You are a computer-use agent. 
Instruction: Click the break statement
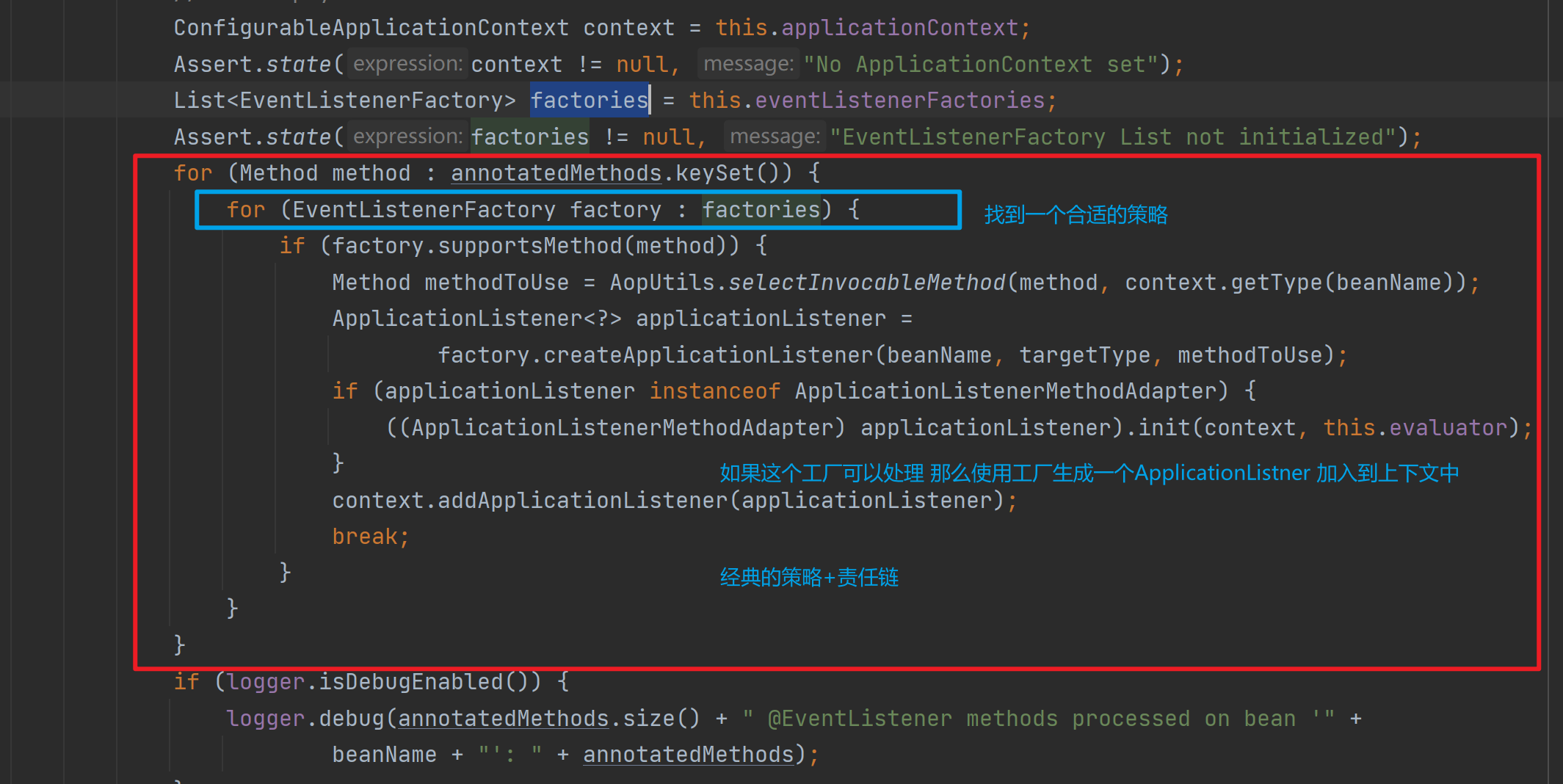pos(365,537)
